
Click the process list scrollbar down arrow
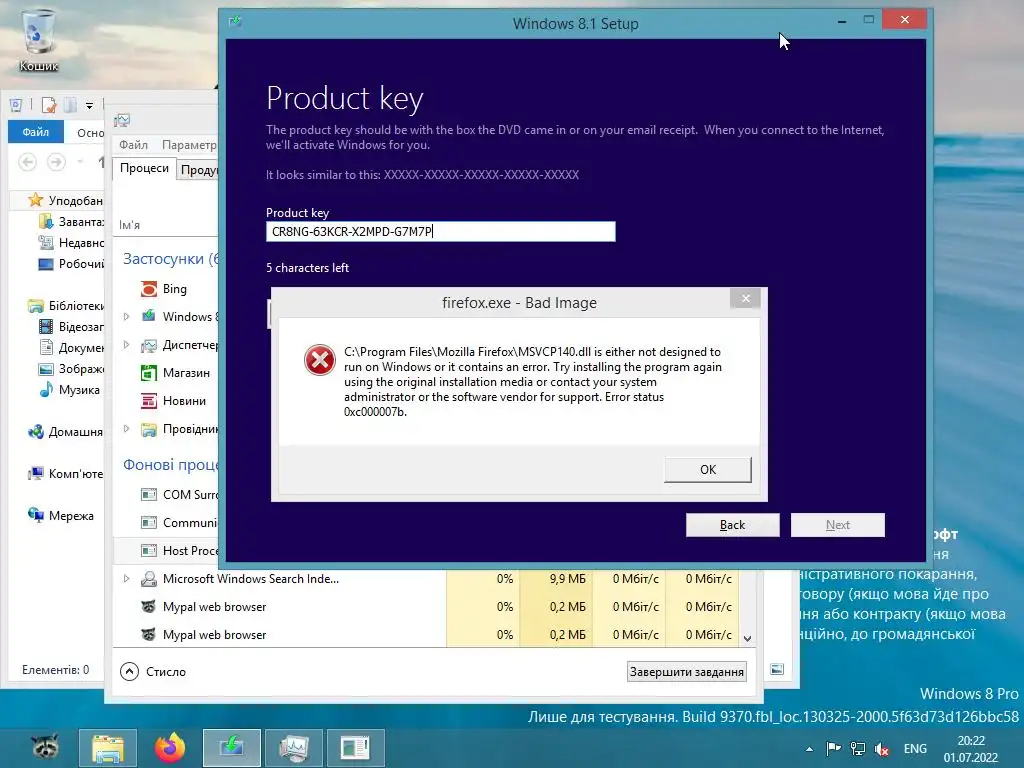747,639
